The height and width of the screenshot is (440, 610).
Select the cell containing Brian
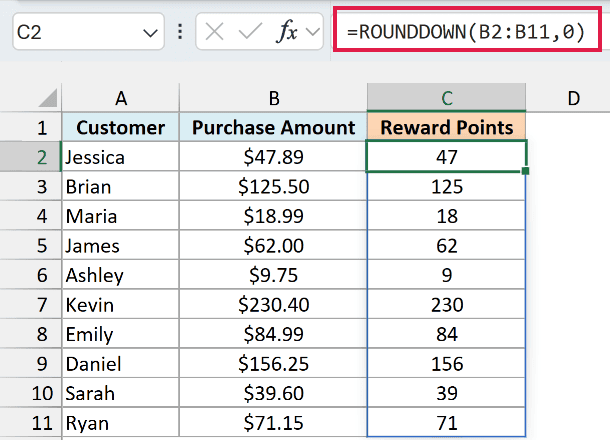click(x=121, y=187)
